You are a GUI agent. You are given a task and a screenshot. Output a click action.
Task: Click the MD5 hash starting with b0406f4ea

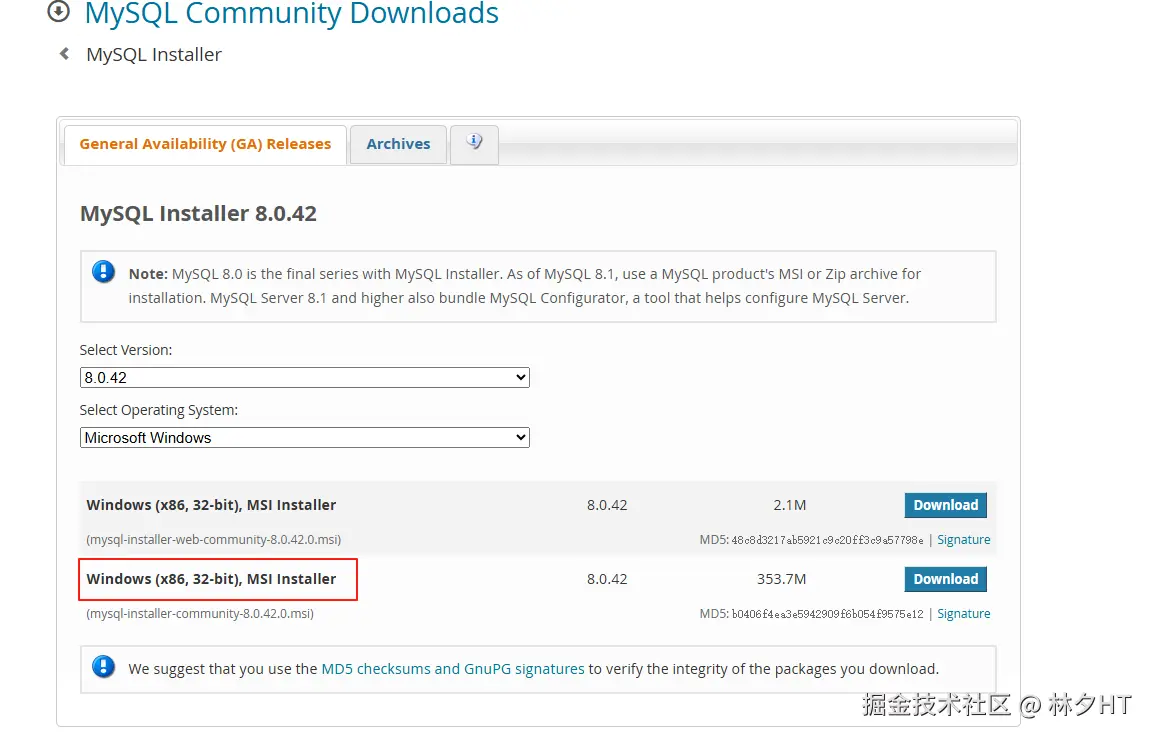[x=827, y=614]
